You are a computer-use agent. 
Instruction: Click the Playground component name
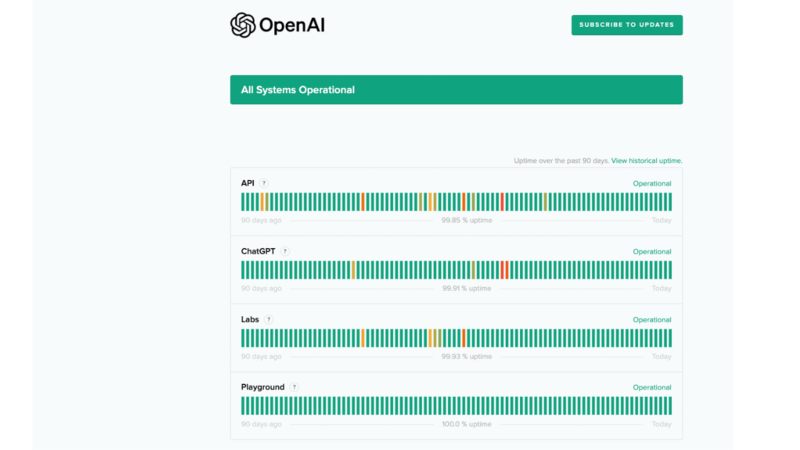coord(263,387)
